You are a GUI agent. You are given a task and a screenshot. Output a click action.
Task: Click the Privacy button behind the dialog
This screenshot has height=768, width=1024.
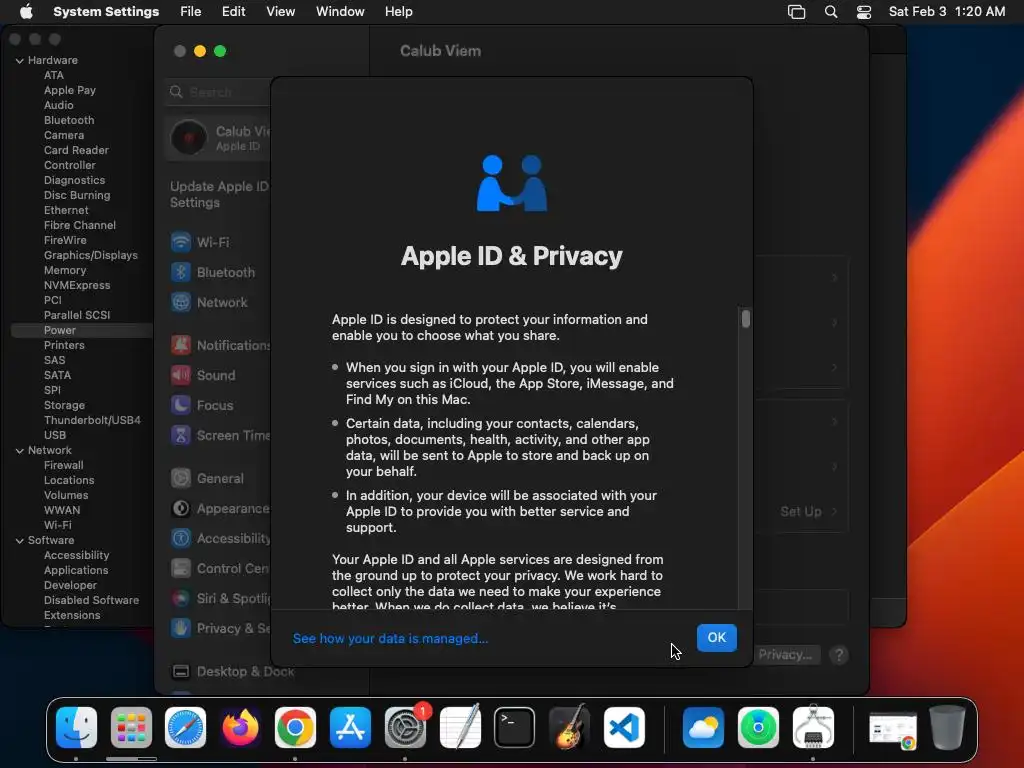[786, 654]
